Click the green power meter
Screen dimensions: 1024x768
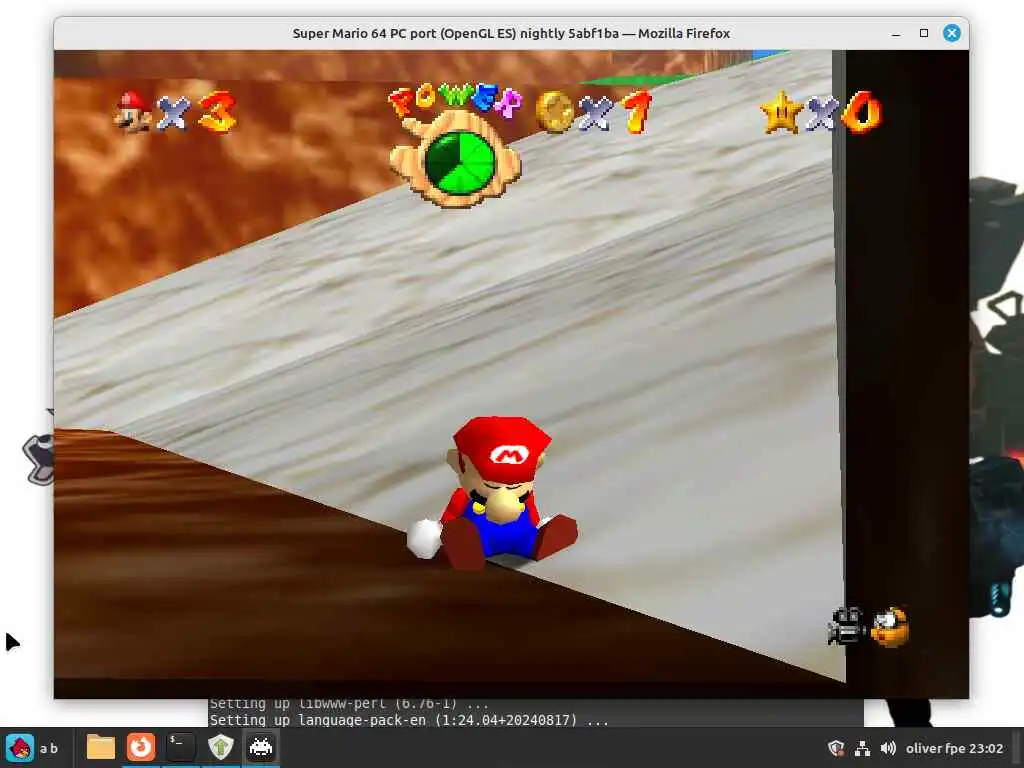(x=459, y=163)
